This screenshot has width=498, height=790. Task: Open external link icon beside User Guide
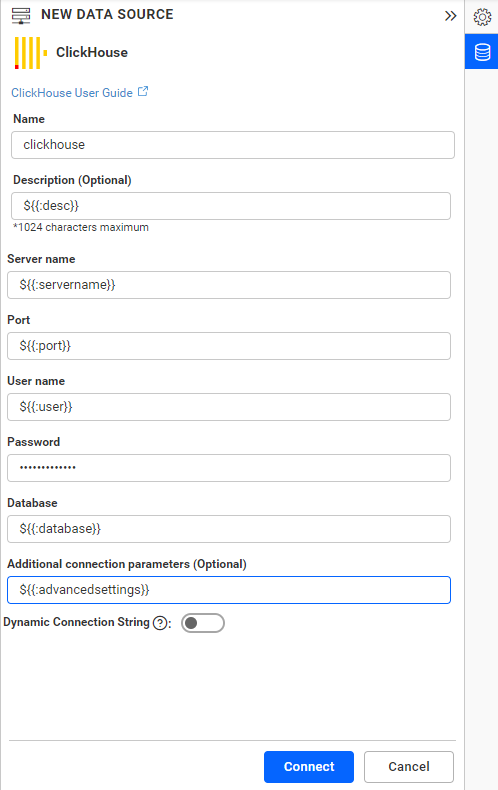pos(143,92)
